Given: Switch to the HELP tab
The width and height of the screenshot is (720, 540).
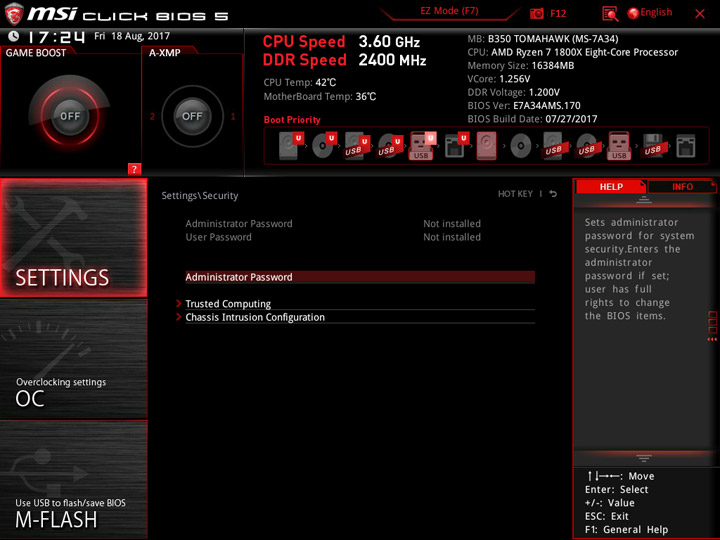Looking at the screenshot, I should (611, 186).
